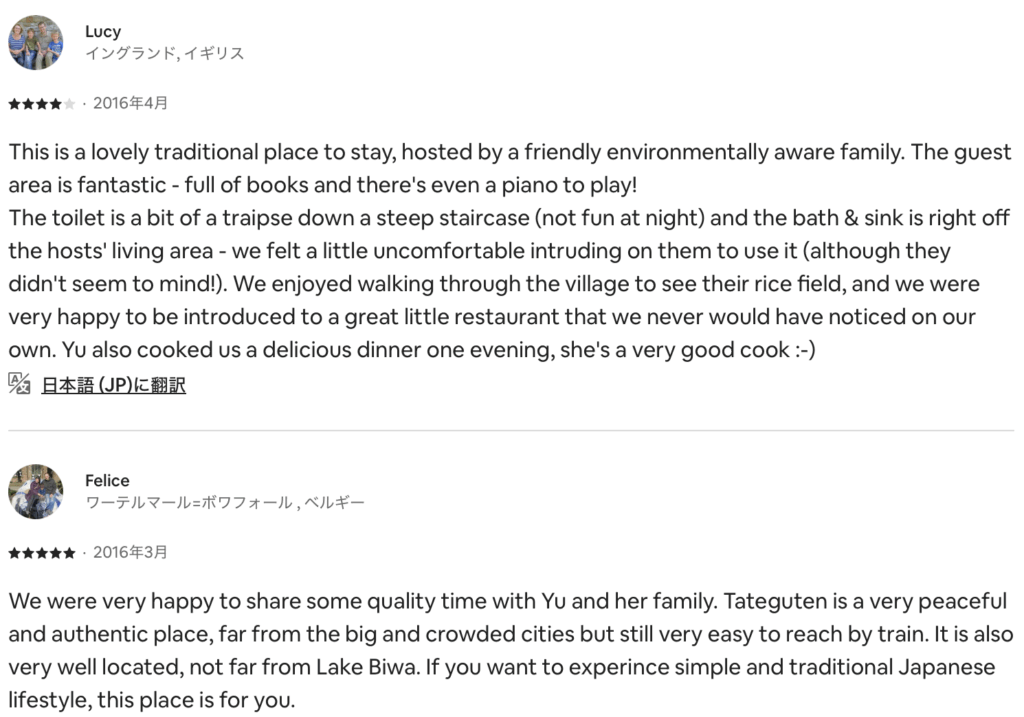Click Felice's profile photo
The height and width of the screenshot is (717, 1024).
tap(36, 491)
